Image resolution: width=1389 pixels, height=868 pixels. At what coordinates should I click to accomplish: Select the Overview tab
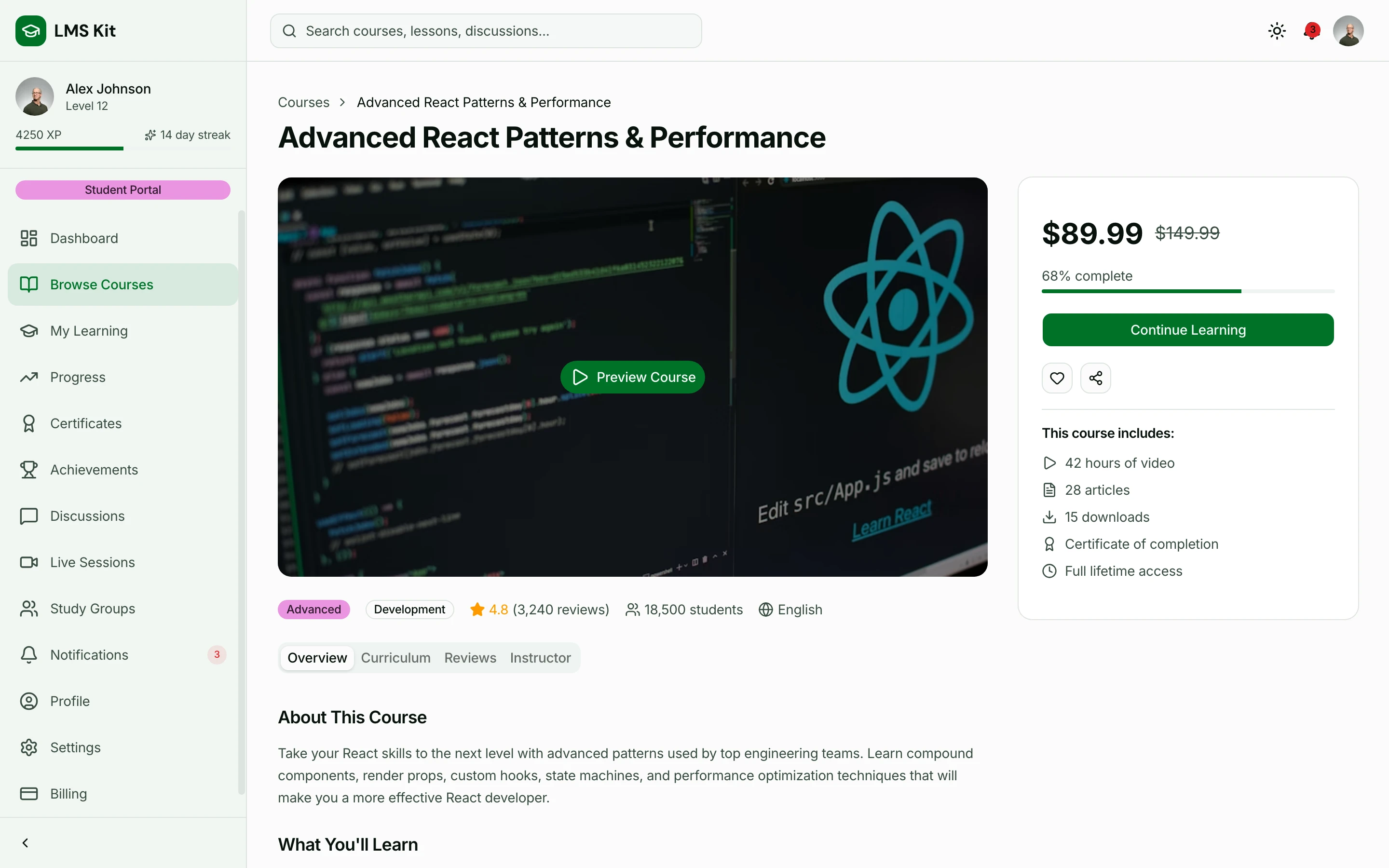(317, 658)
